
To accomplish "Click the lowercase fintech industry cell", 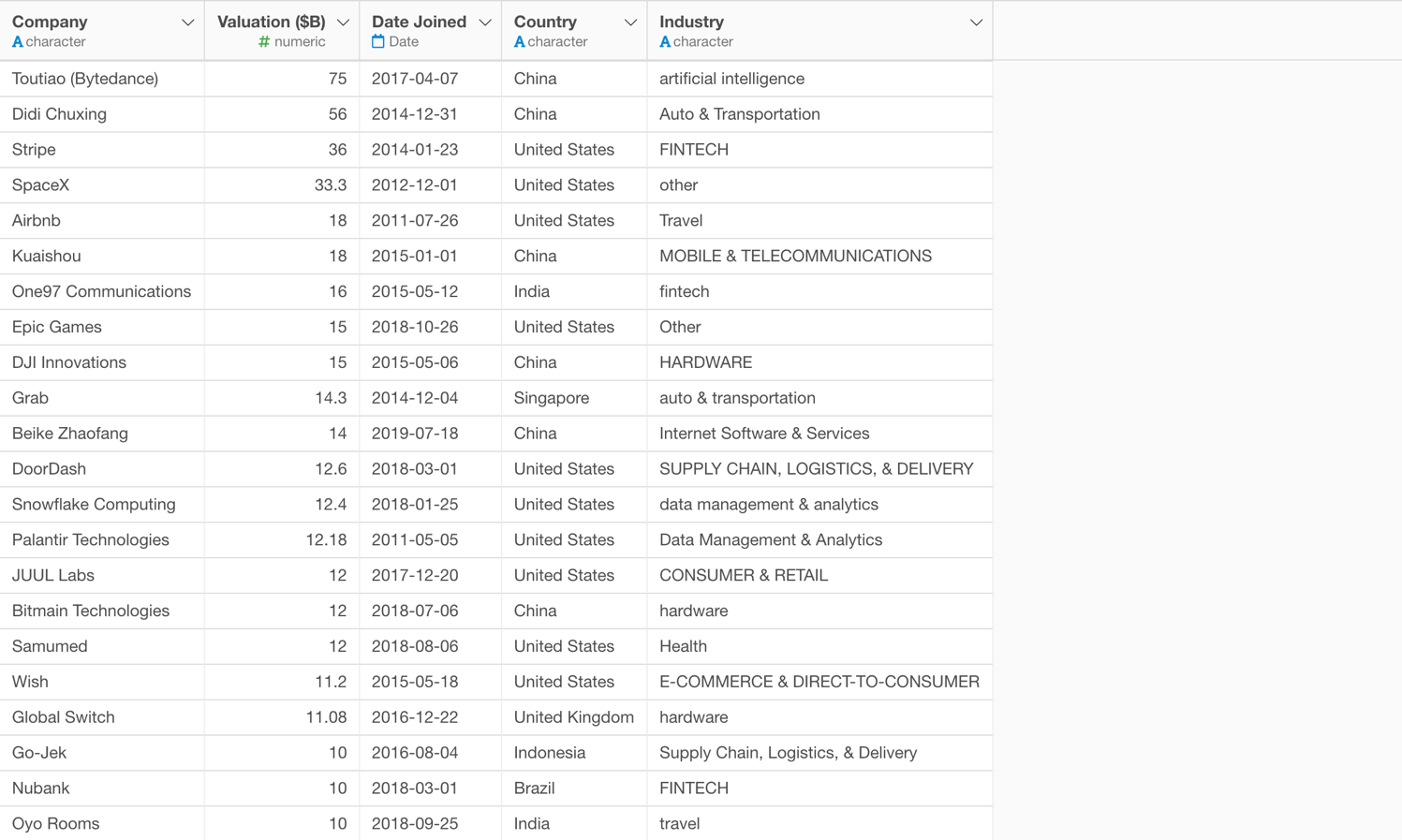I will [x=819, y=292].
